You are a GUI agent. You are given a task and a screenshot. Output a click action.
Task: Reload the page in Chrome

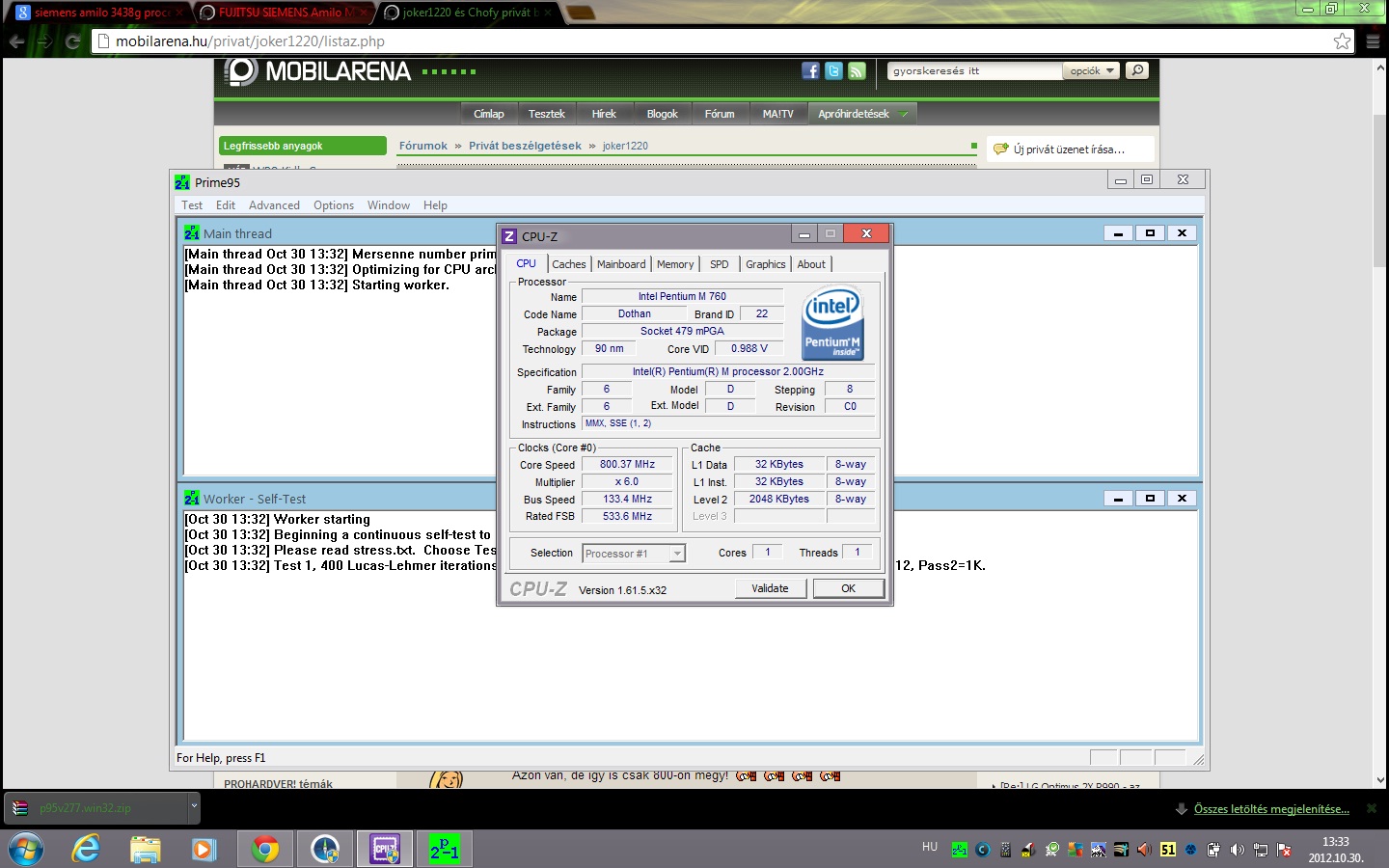point(72,41)
